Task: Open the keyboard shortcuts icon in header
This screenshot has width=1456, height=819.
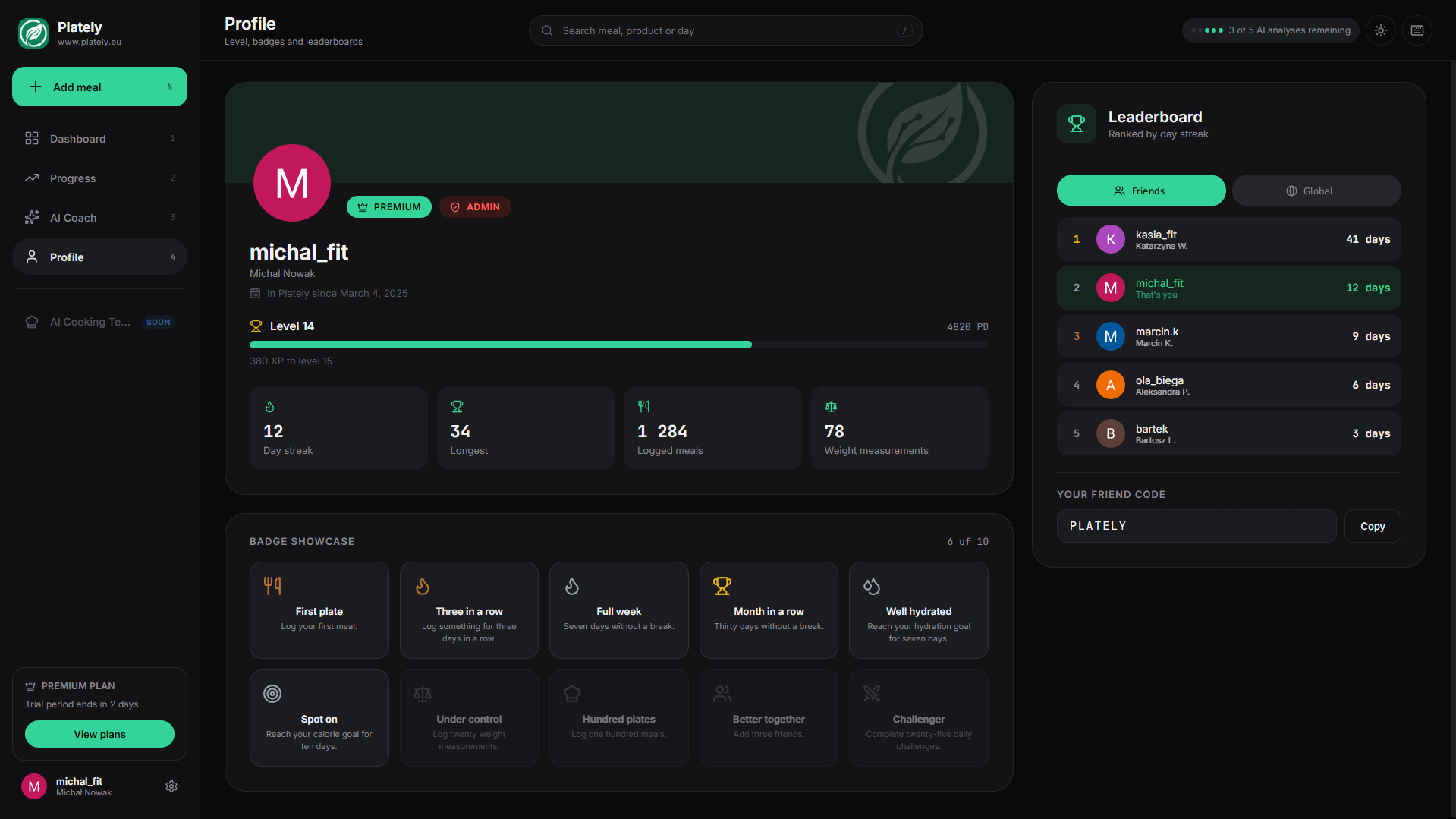Action: [1417, 30]
